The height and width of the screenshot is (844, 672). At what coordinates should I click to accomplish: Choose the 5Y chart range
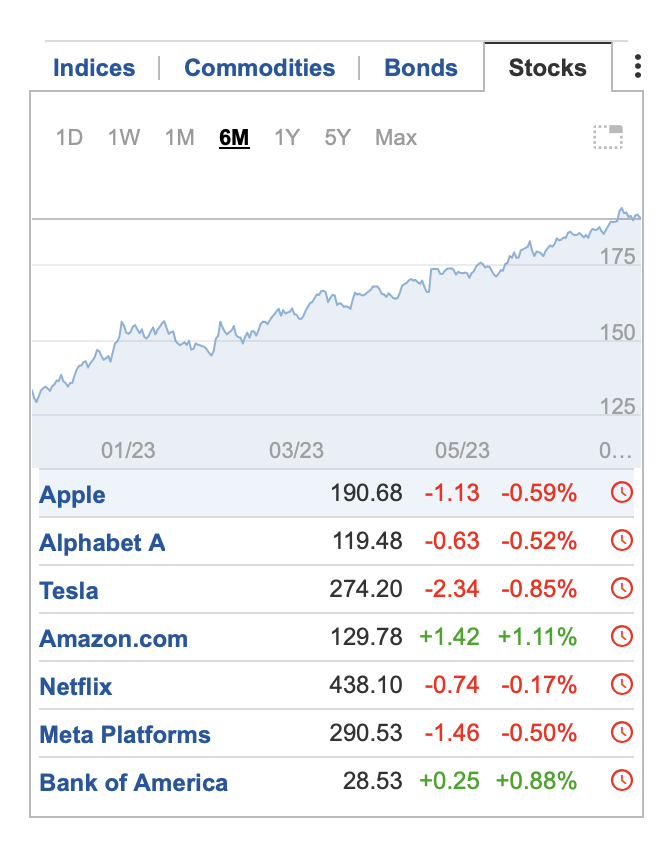(338, 137)
